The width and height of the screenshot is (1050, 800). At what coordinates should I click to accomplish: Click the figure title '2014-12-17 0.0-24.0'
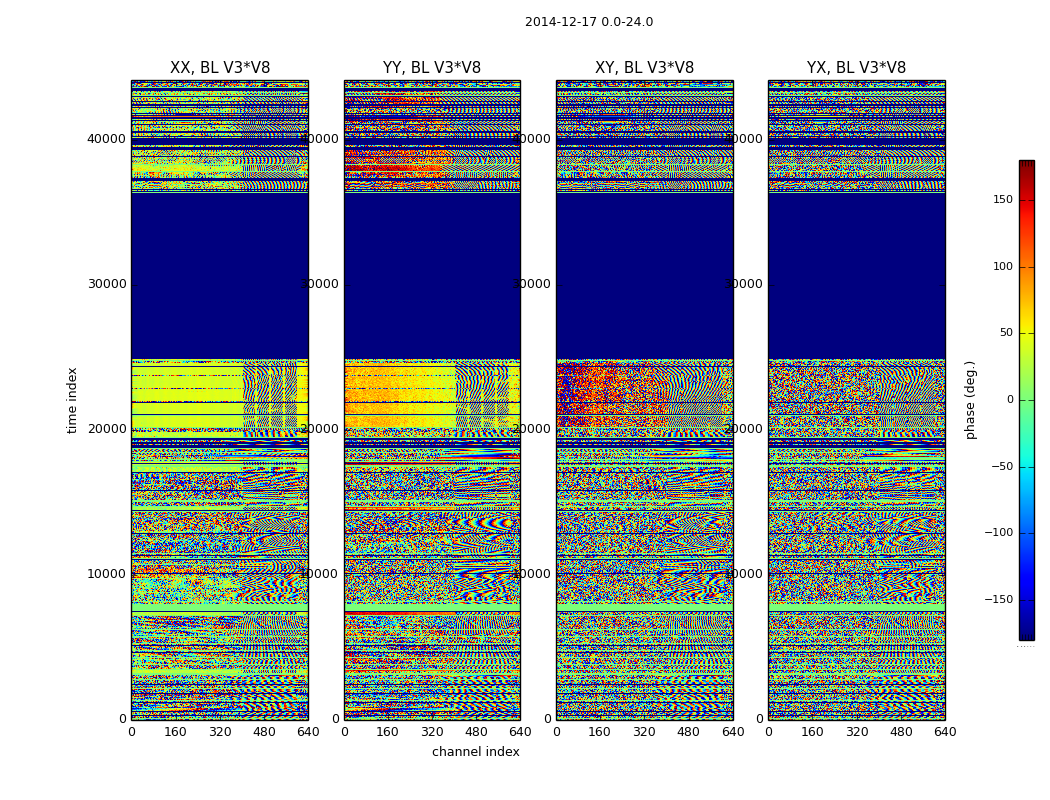(x=589, y=22)
